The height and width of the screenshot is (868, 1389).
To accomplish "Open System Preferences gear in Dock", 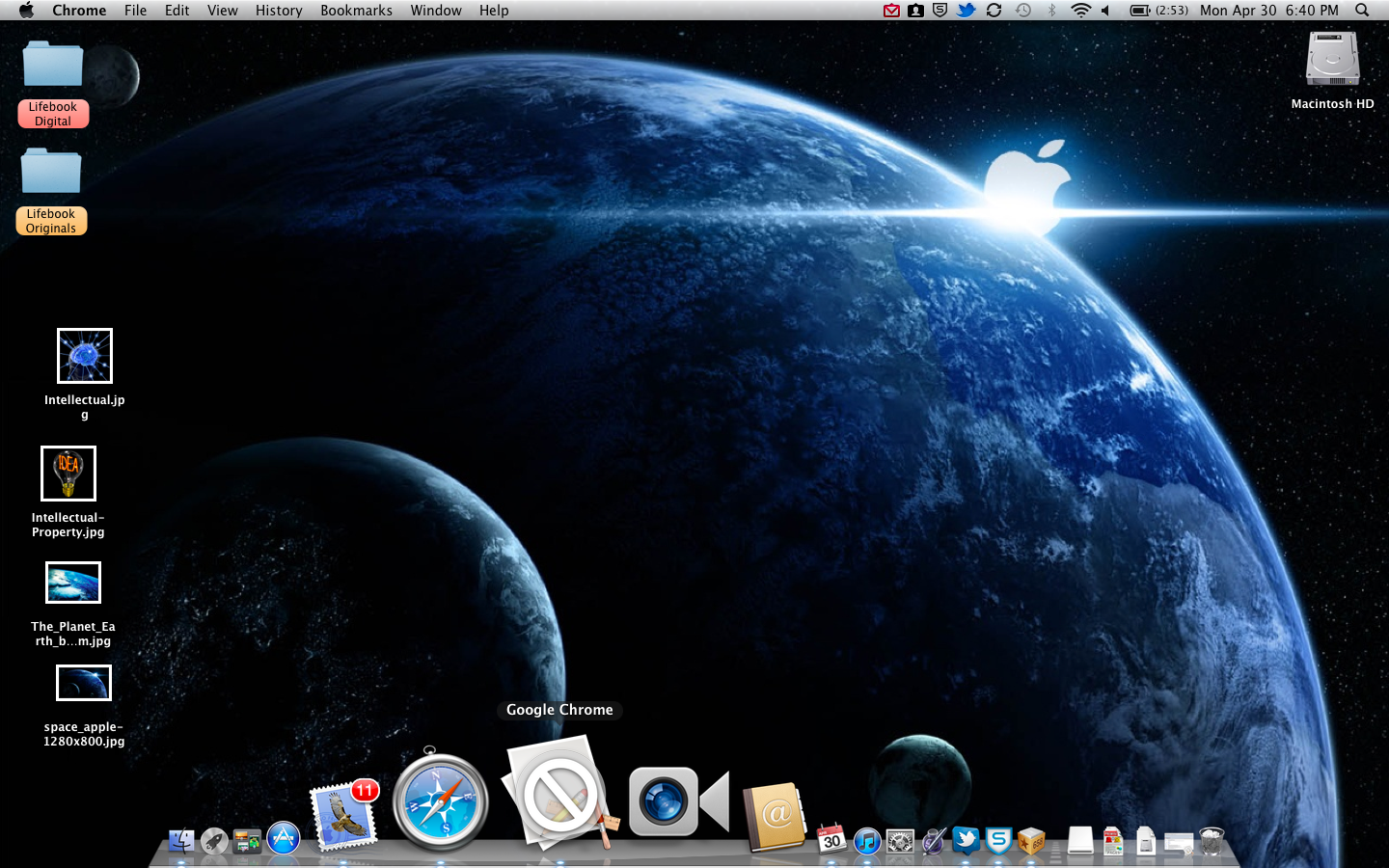I will tap(900, 841).
